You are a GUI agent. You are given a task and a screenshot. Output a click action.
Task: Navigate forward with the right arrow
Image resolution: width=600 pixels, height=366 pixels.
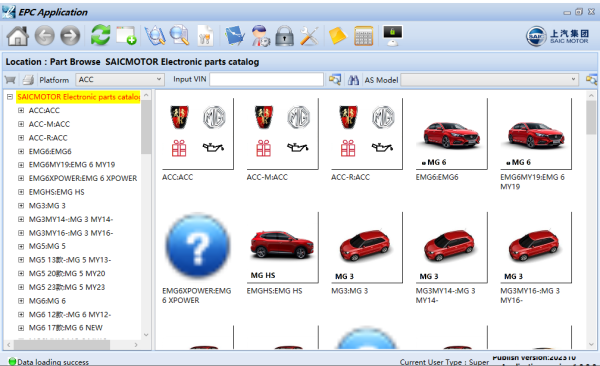(x=70, y=36)
